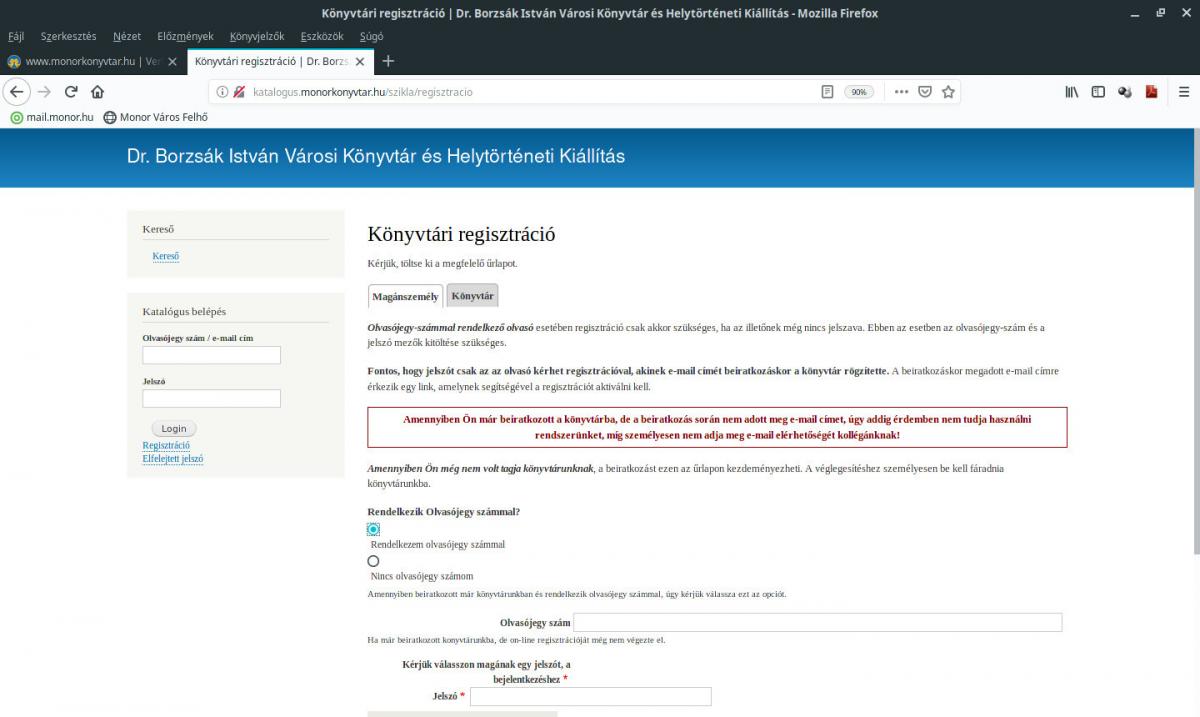Viewport: 1200px width, 717px height.
Task: Click the Olvasójegy szám registration field
Action: pos(817,622)
